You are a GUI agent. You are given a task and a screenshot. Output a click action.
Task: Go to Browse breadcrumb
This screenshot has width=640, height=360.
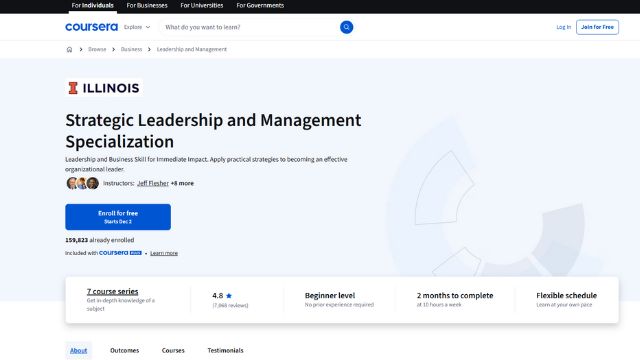97,49
